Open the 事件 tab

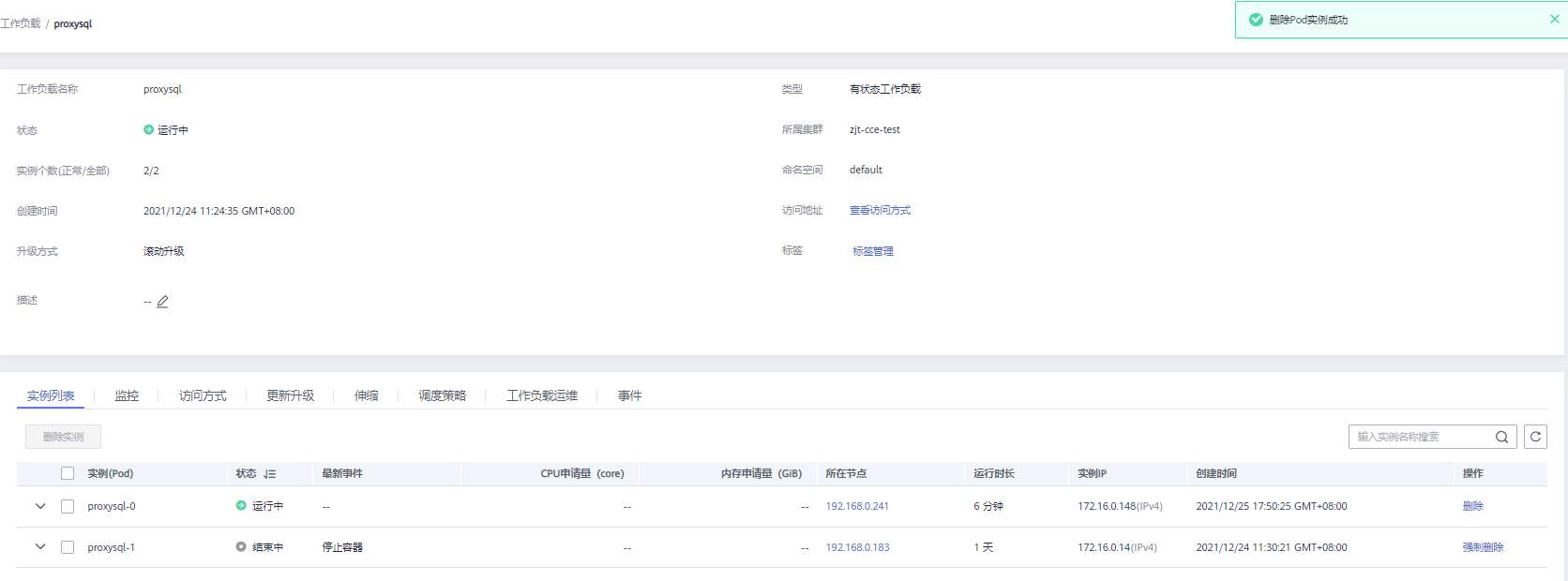click(629, 395)
